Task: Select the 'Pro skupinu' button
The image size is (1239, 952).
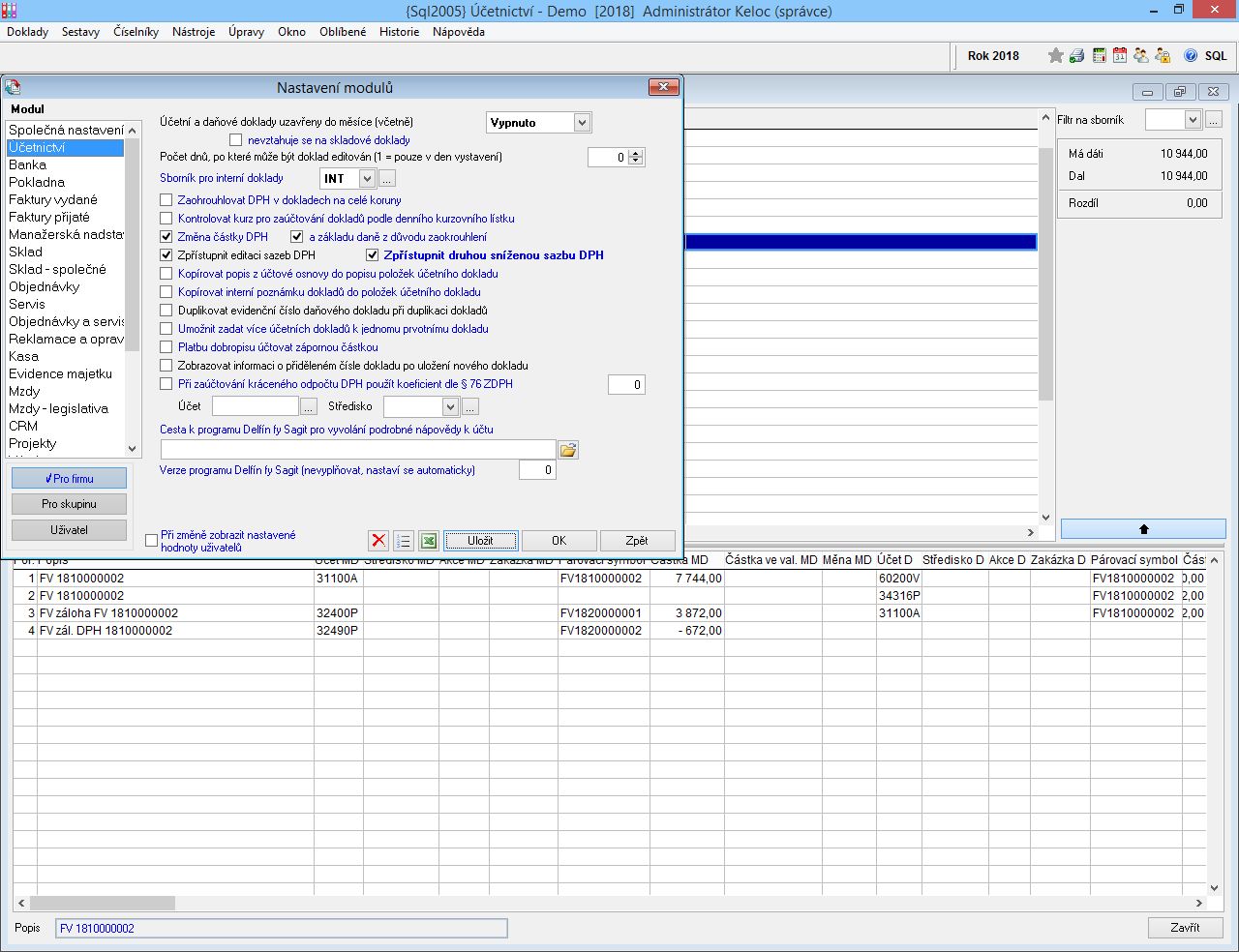Action: (69, 504)
